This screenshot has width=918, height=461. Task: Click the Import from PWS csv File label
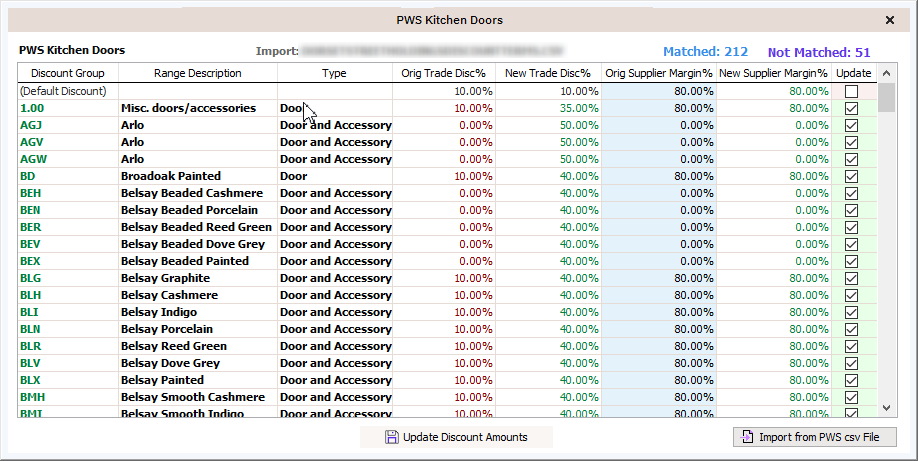[819, 437]
